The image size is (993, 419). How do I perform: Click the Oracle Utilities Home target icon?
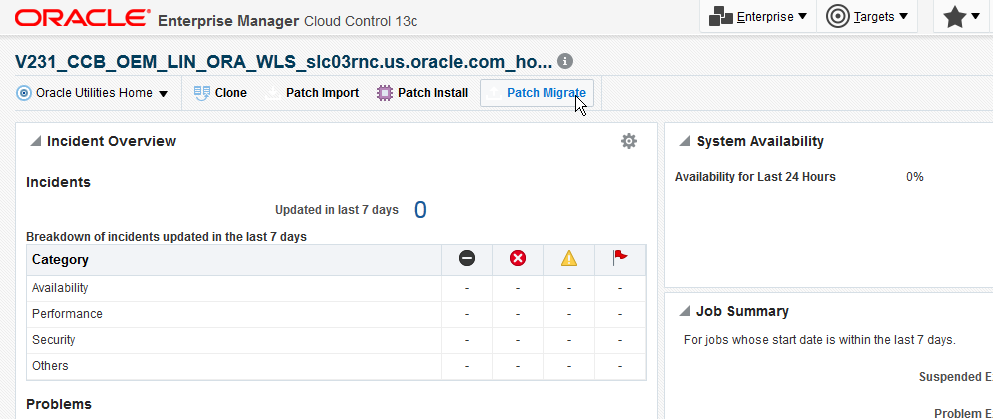pos(24,93)
